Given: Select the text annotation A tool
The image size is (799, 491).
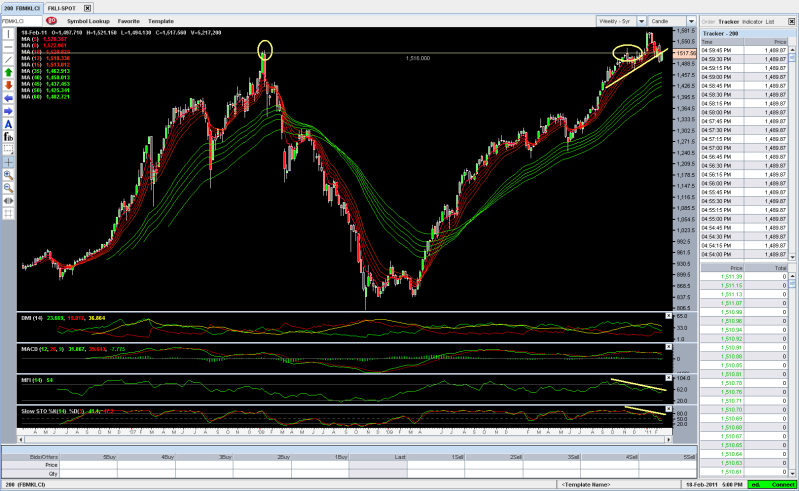Looking at the screenshot, I should pos(8,124).
